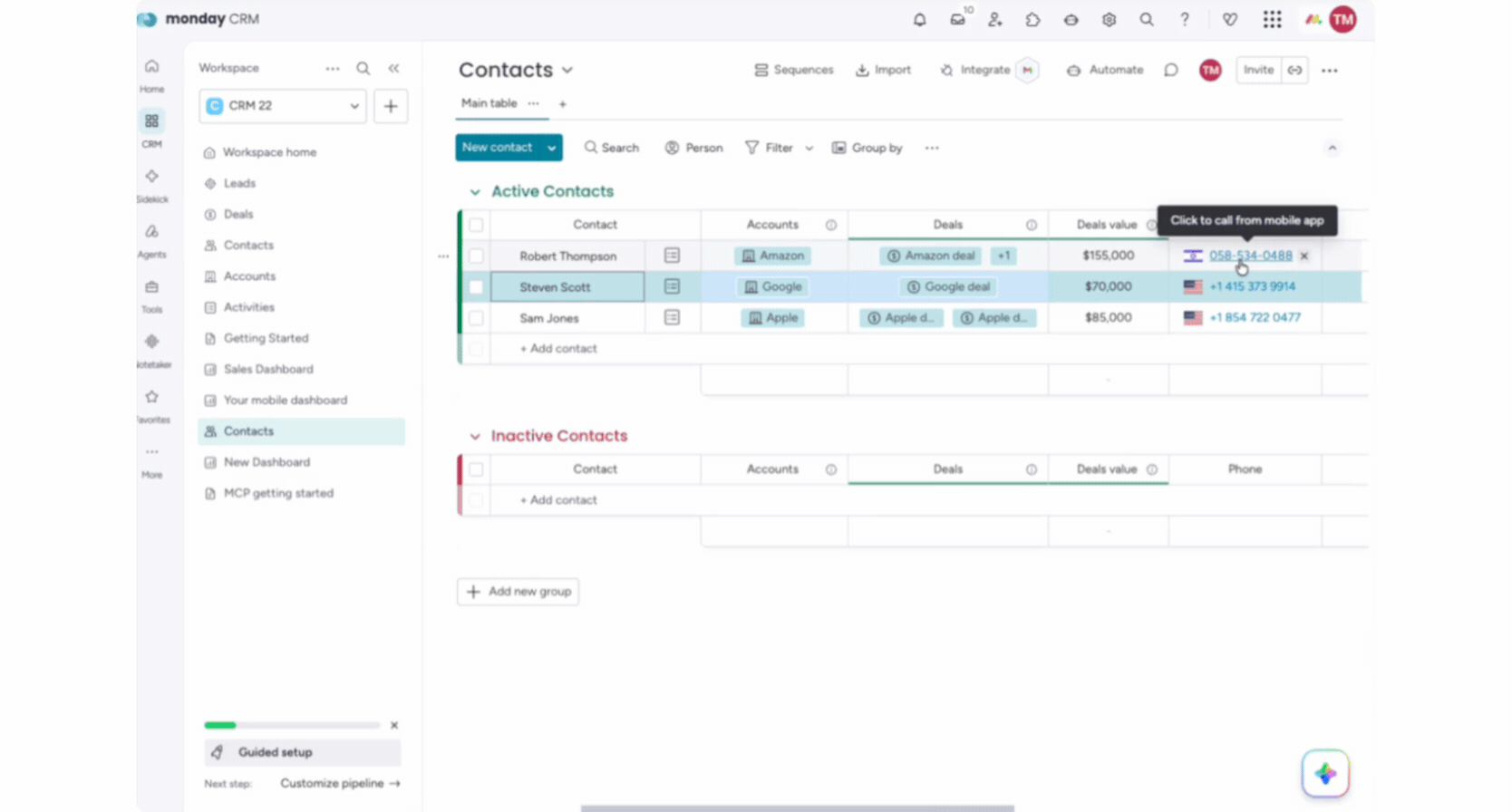1512x812 pixels.
Task: Collapse the Inactive Contacts group
Action: coord(474,437)
